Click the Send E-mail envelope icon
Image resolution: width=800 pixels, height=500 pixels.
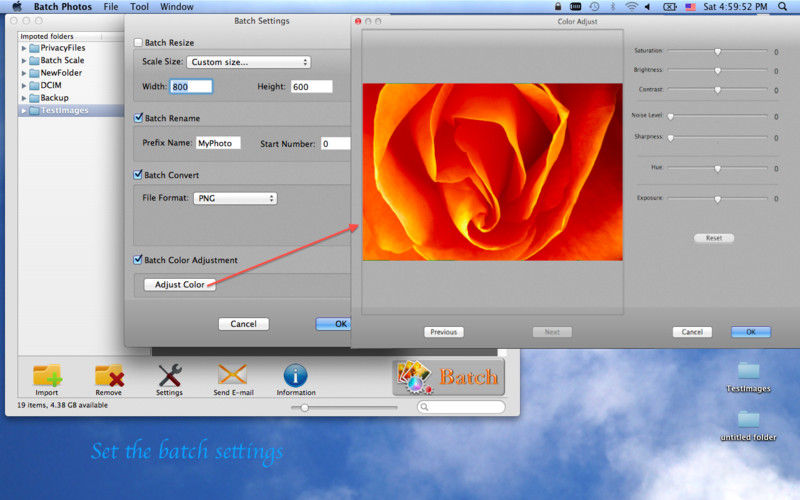233,376
